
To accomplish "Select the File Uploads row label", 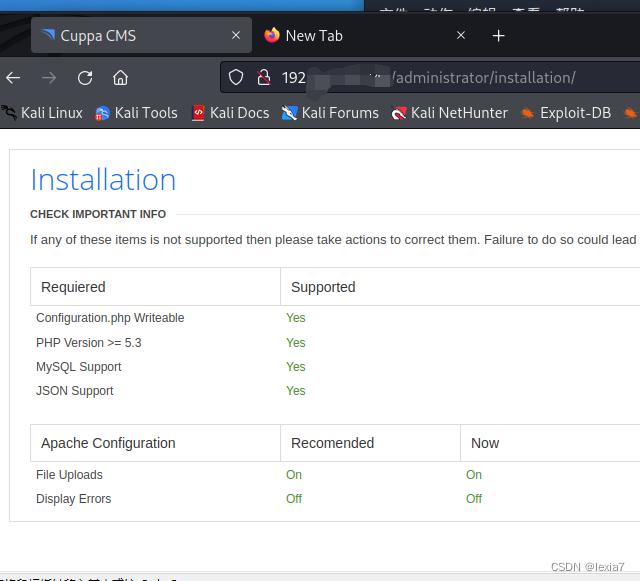I will (69, 475).
